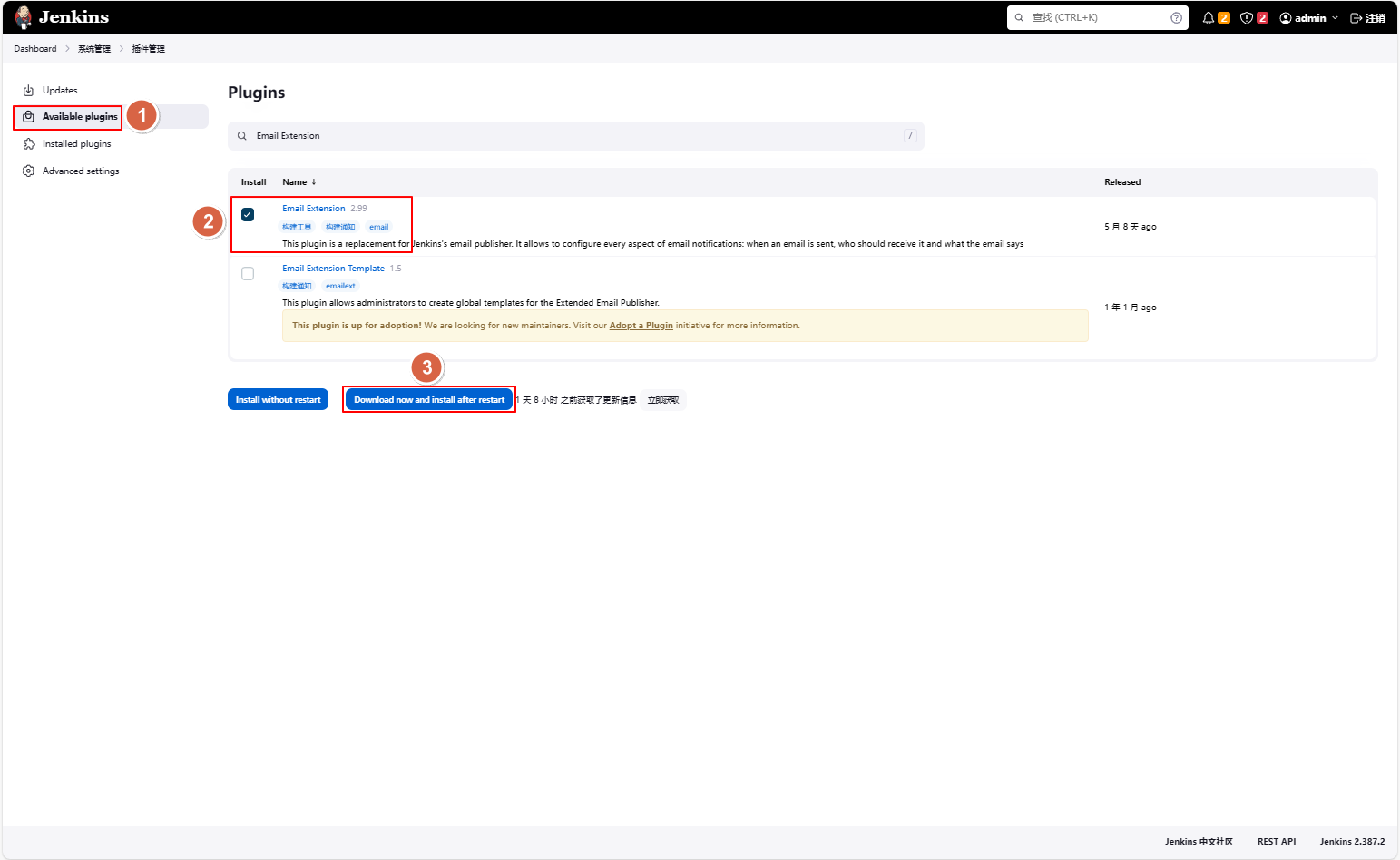Click the search help question mark icon
This screenshot has width=1400, height=860.
(x=1176, y=17)
